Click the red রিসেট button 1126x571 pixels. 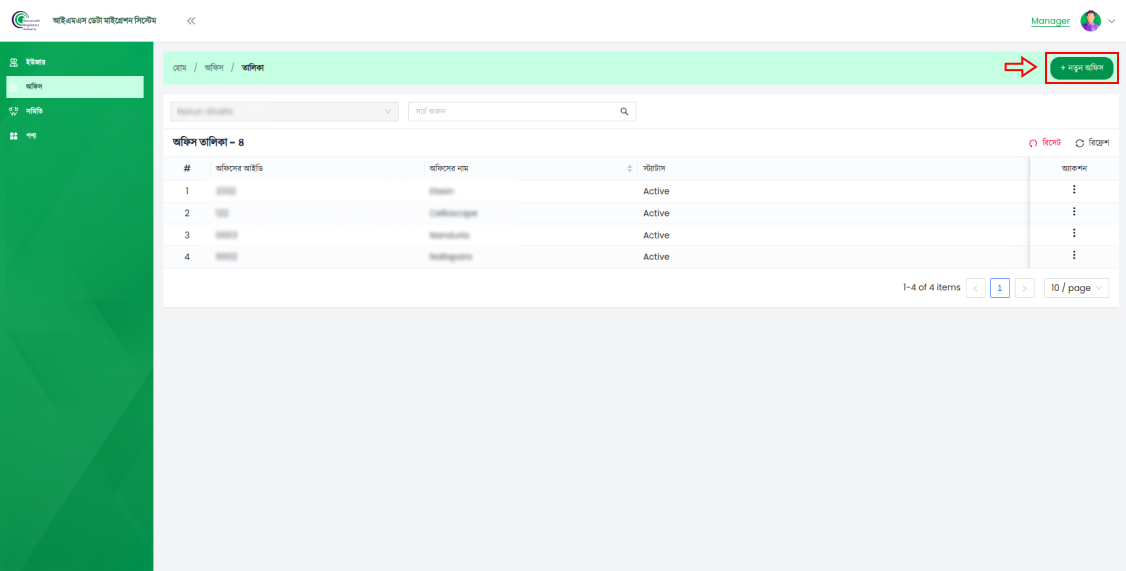1045,143
